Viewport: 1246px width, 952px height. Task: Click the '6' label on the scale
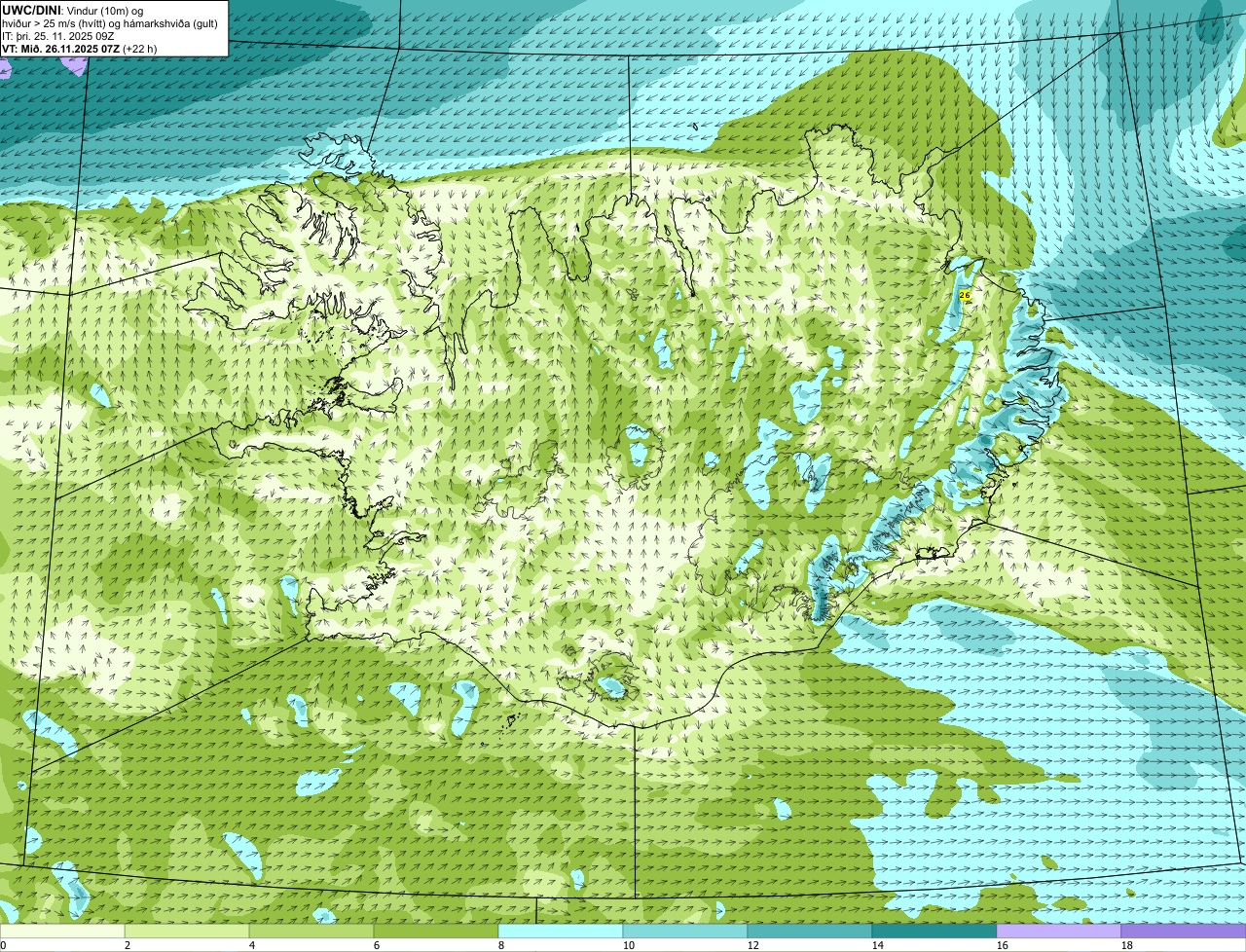coord(377,945)
